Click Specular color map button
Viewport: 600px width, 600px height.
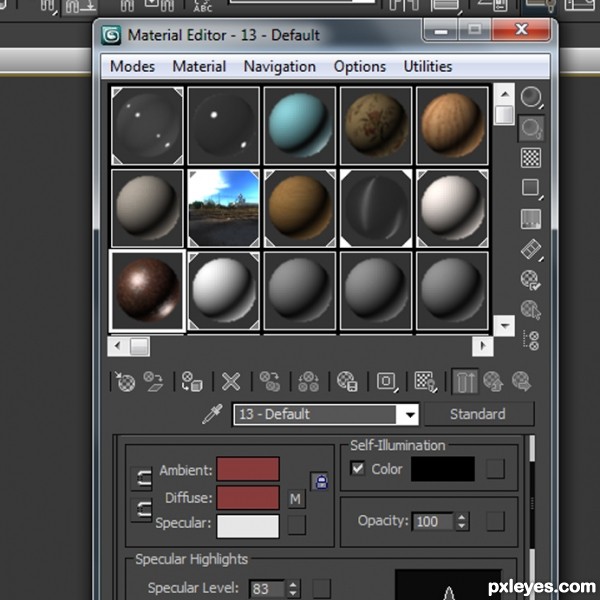[297, 525]
